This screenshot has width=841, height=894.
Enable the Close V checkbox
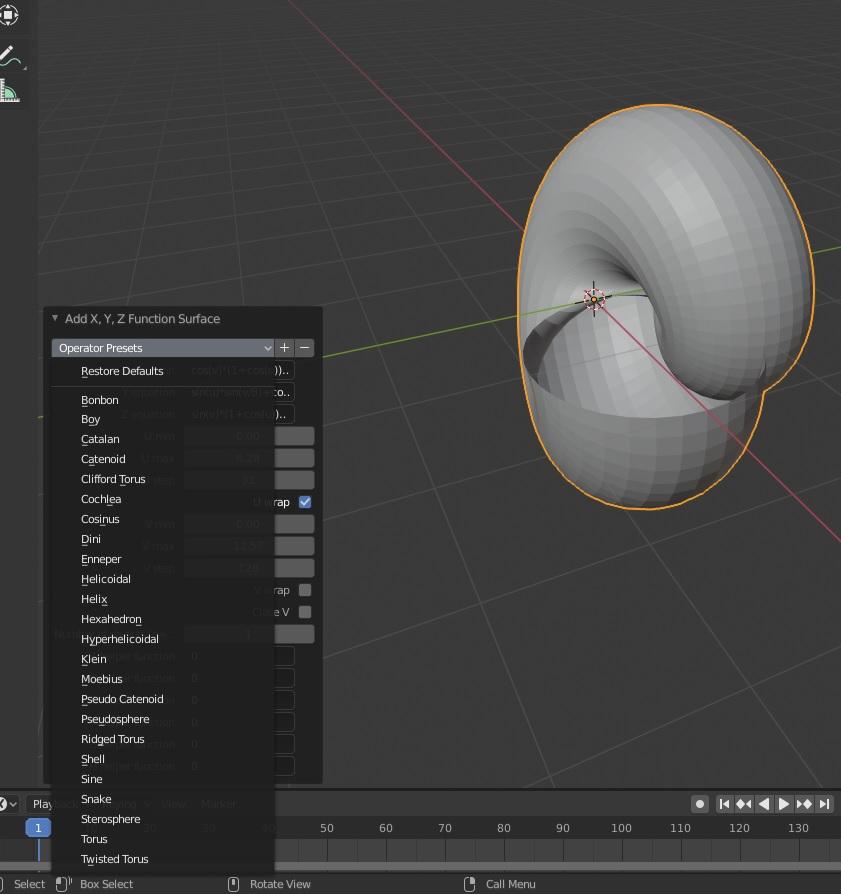pos(305,612)
